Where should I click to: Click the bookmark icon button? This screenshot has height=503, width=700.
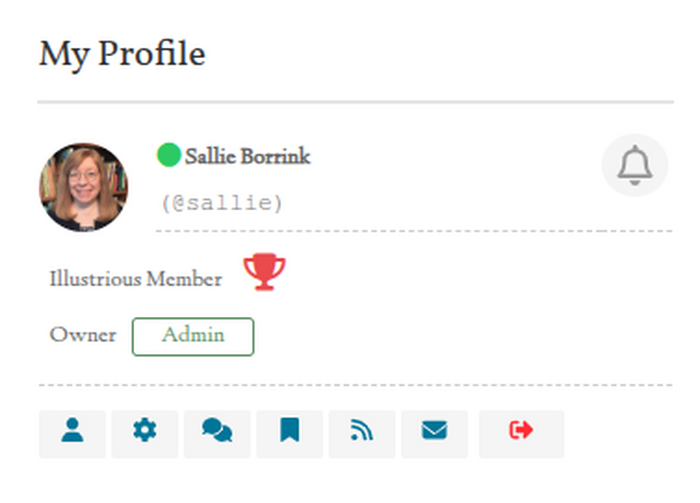coord(290,432)
